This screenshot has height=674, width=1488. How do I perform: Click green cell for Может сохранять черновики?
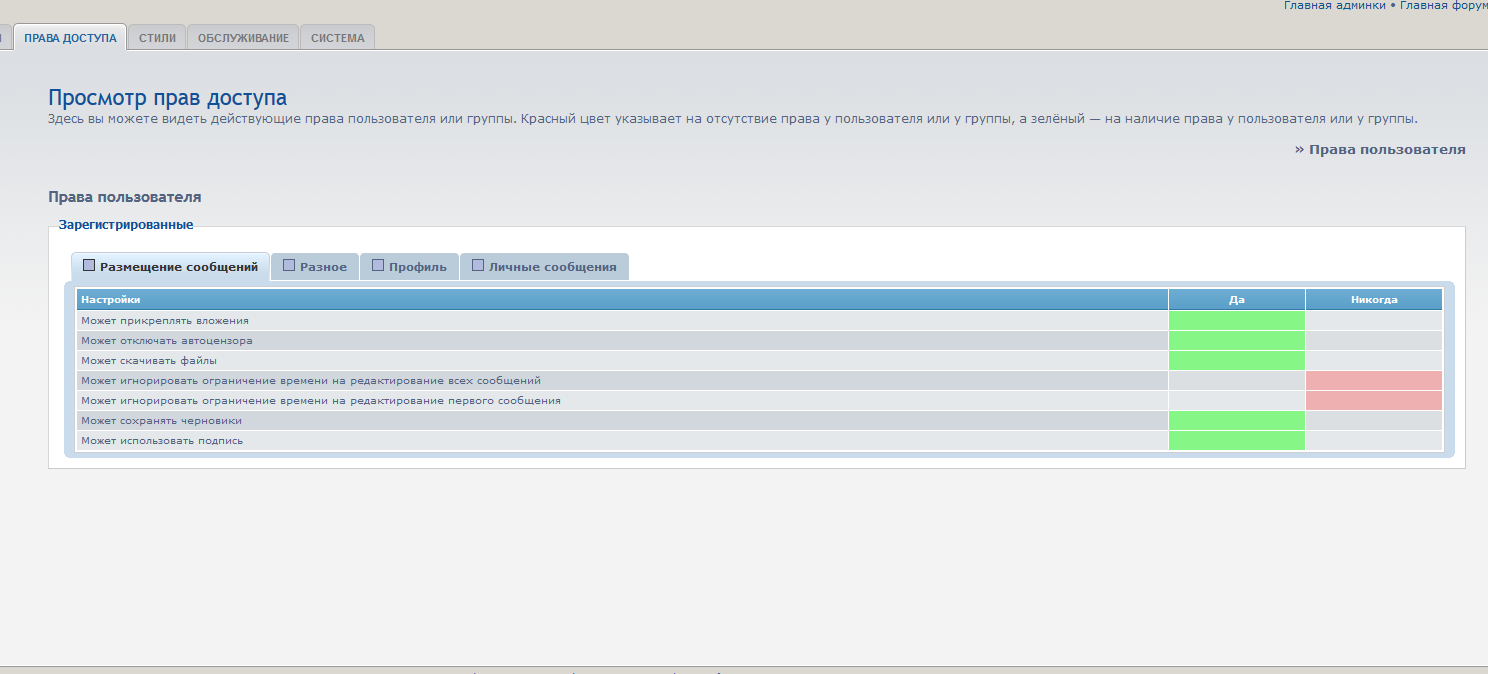(x=1236, y=421)
